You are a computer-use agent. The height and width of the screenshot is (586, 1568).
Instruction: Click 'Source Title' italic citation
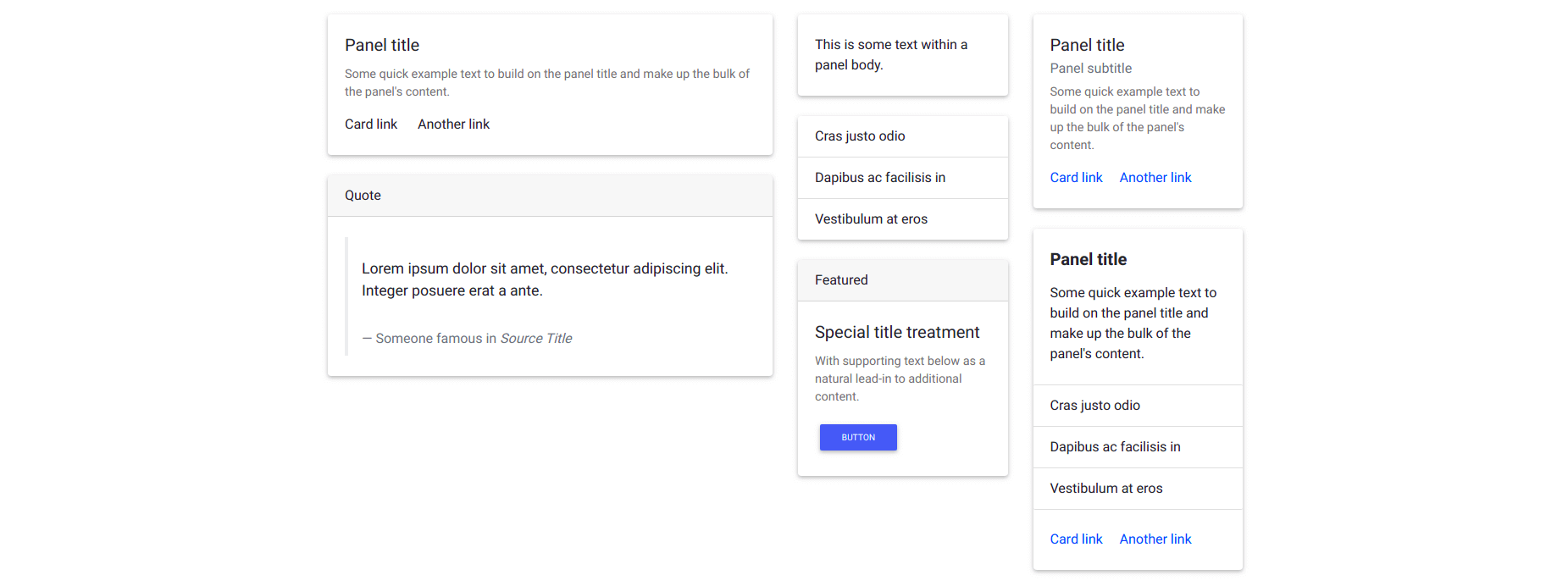pyautogui.click(x=536, y=339)
